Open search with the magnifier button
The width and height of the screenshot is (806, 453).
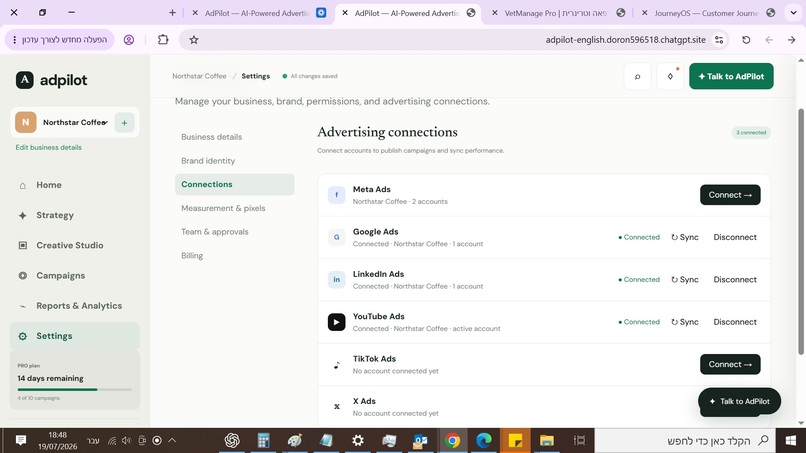[x=637, y=77]
